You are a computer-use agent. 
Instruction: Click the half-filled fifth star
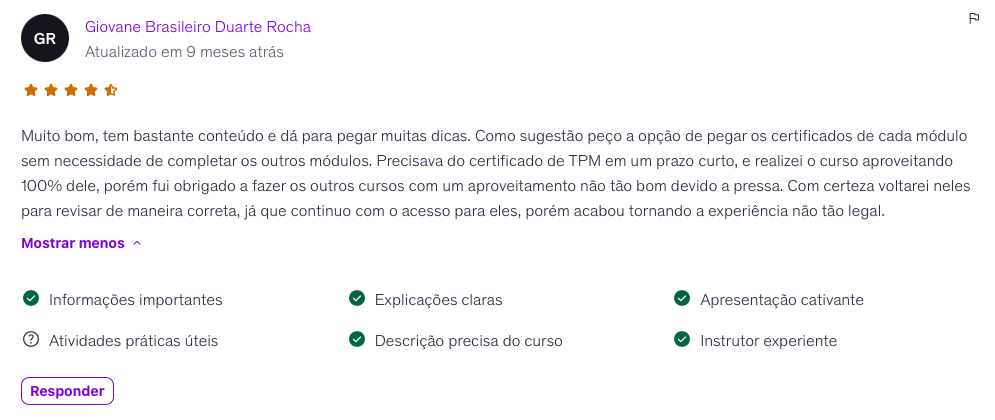point(111,90)
